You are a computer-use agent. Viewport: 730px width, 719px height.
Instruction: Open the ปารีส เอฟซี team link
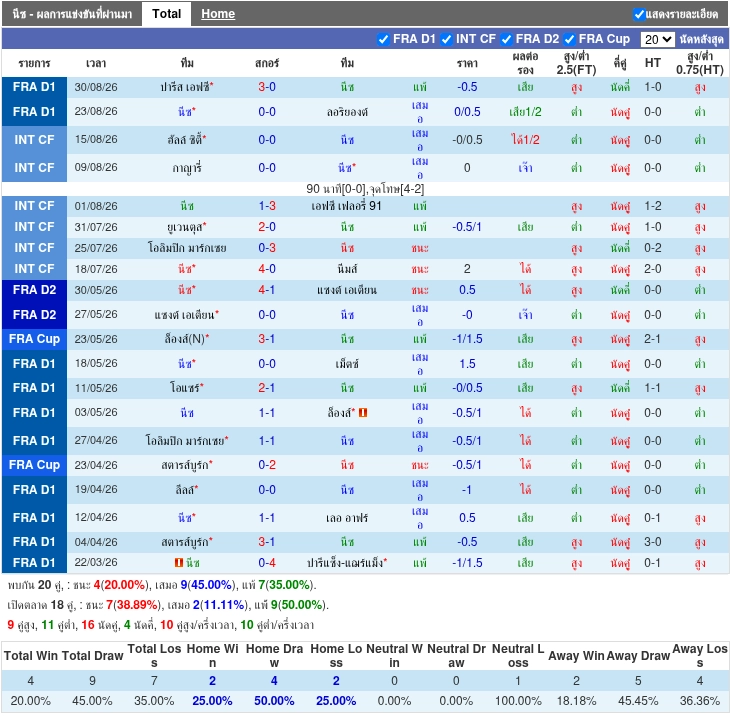pyautogui.click(x=187, y=87)
